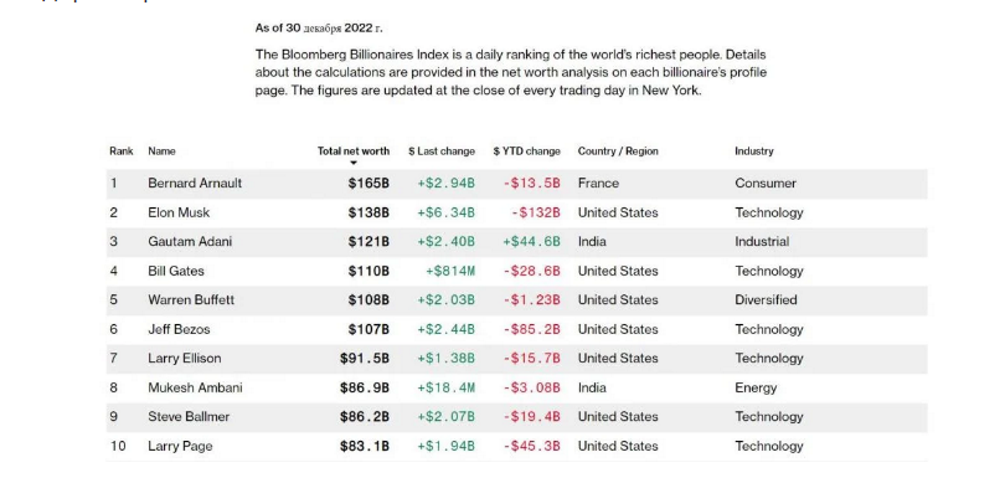Sort by the Name column header
Viewport: 1000px width, 478px height.
click(162, 151)
